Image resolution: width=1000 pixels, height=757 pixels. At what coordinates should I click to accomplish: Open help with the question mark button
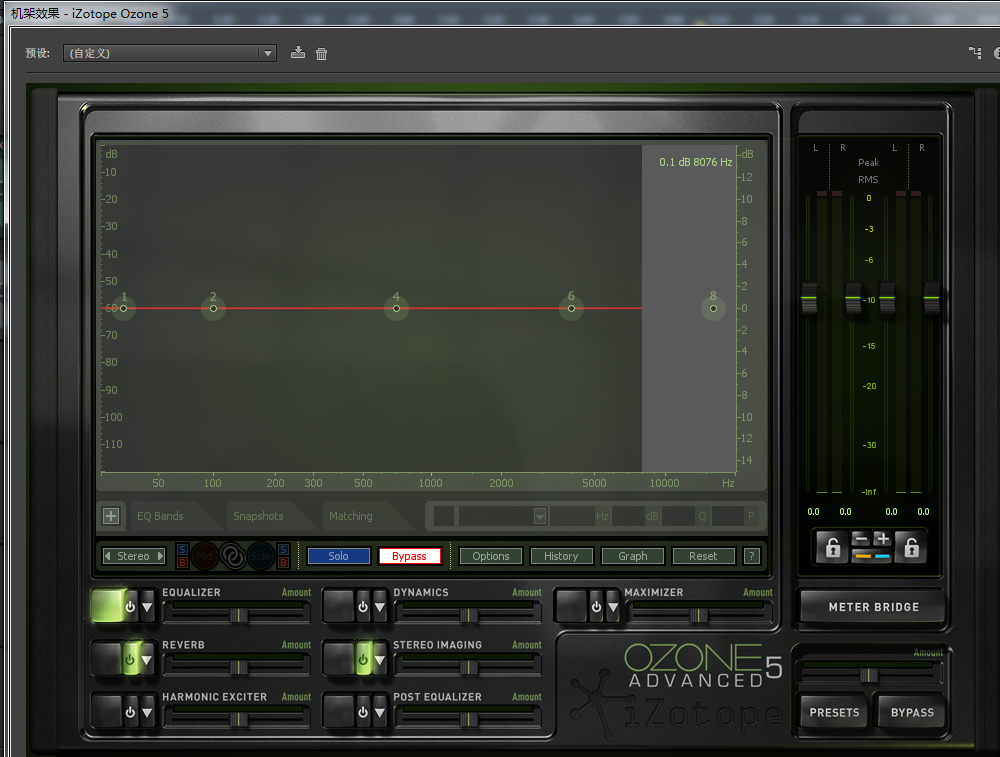pyautogui.click(x=752, y=556)
